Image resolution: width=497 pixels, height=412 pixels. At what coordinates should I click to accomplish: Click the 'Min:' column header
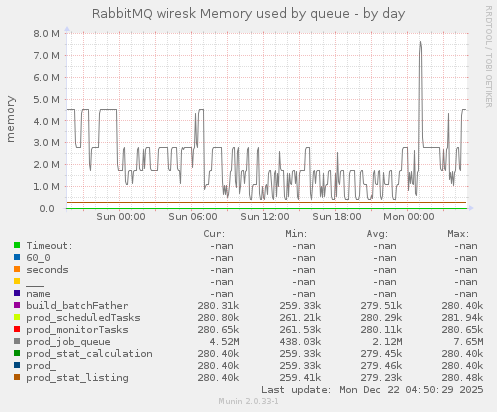click(x=296, y=234)
